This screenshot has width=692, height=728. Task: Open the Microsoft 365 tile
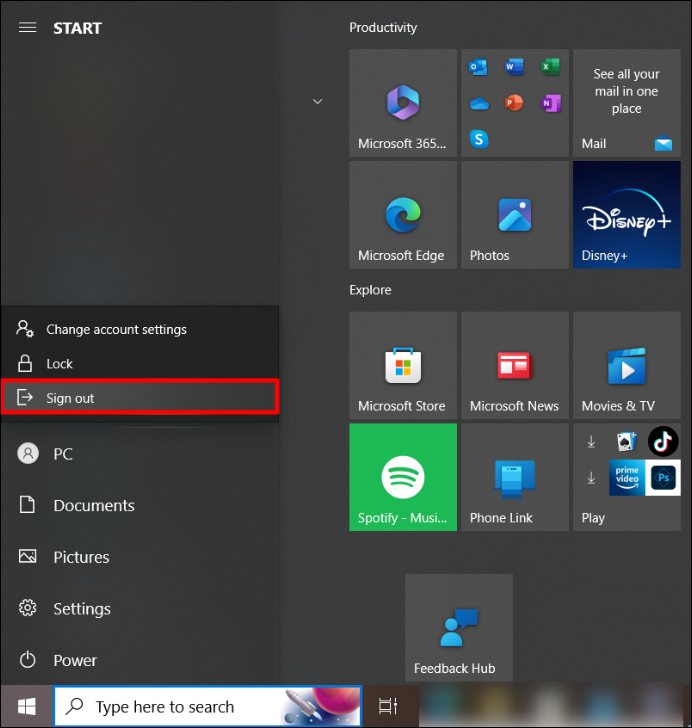(403, 103)
